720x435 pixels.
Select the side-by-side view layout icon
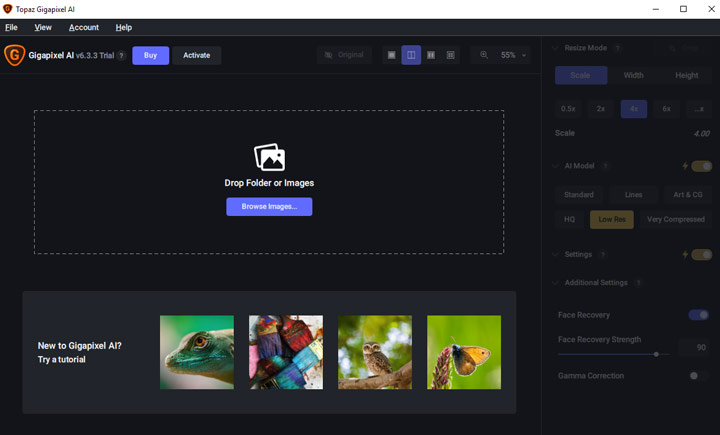click(x=431, y=55)
